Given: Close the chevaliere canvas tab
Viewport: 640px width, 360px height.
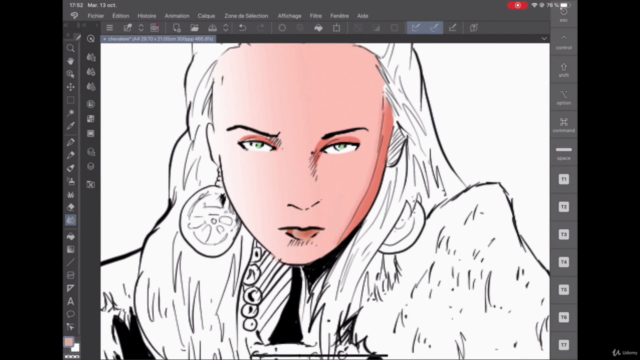Looking at the screenshot, I should pyautogui.click(x=104, y=39).
